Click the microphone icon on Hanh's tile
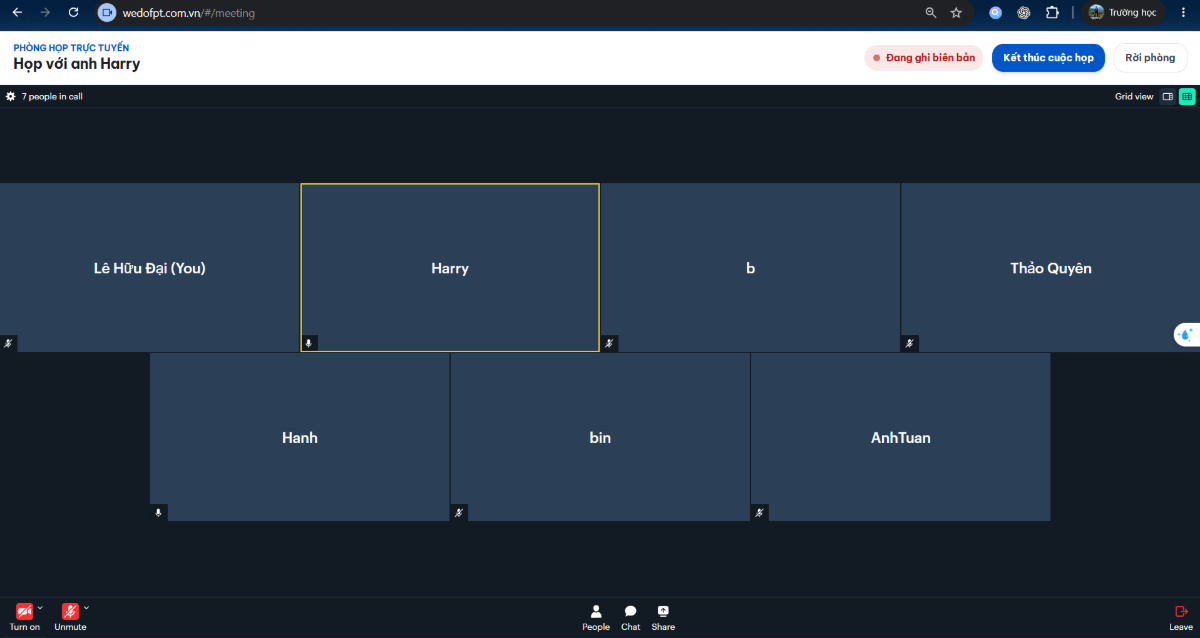The image size is (1200, 638). (158, 512)
